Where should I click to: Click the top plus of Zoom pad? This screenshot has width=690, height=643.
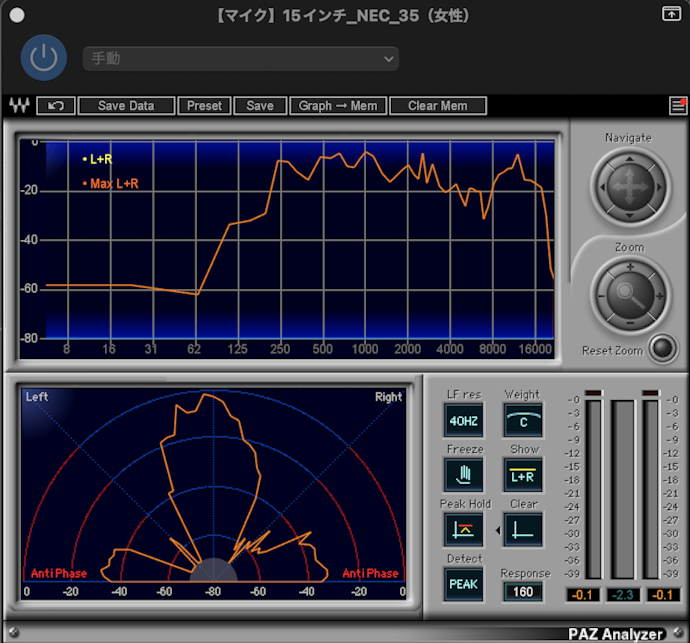click(x=630, y=267)
